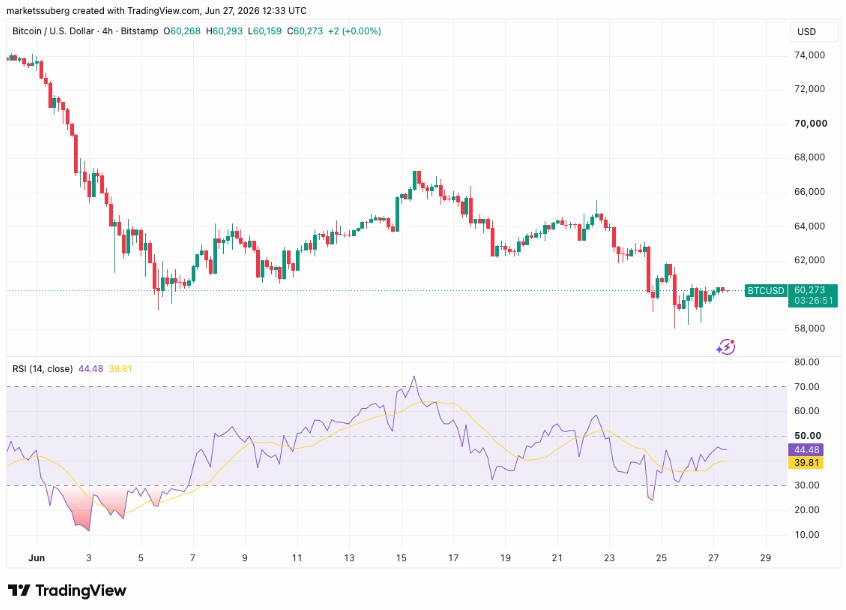Click the date 13 on time axis
This screenshot has height=610, width=846.
coord(349,558)
